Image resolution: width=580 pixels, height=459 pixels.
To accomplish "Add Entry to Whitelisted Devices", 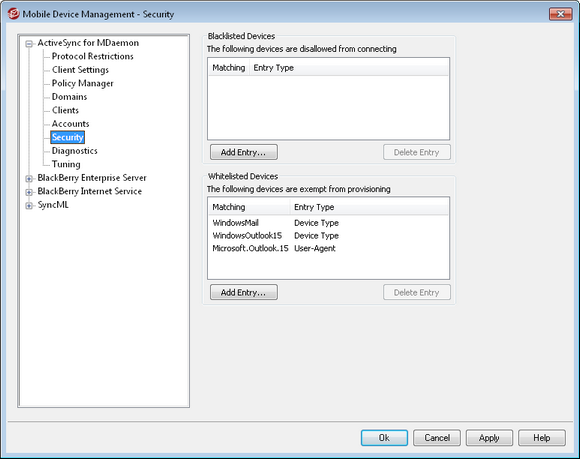I will (243, 292).
